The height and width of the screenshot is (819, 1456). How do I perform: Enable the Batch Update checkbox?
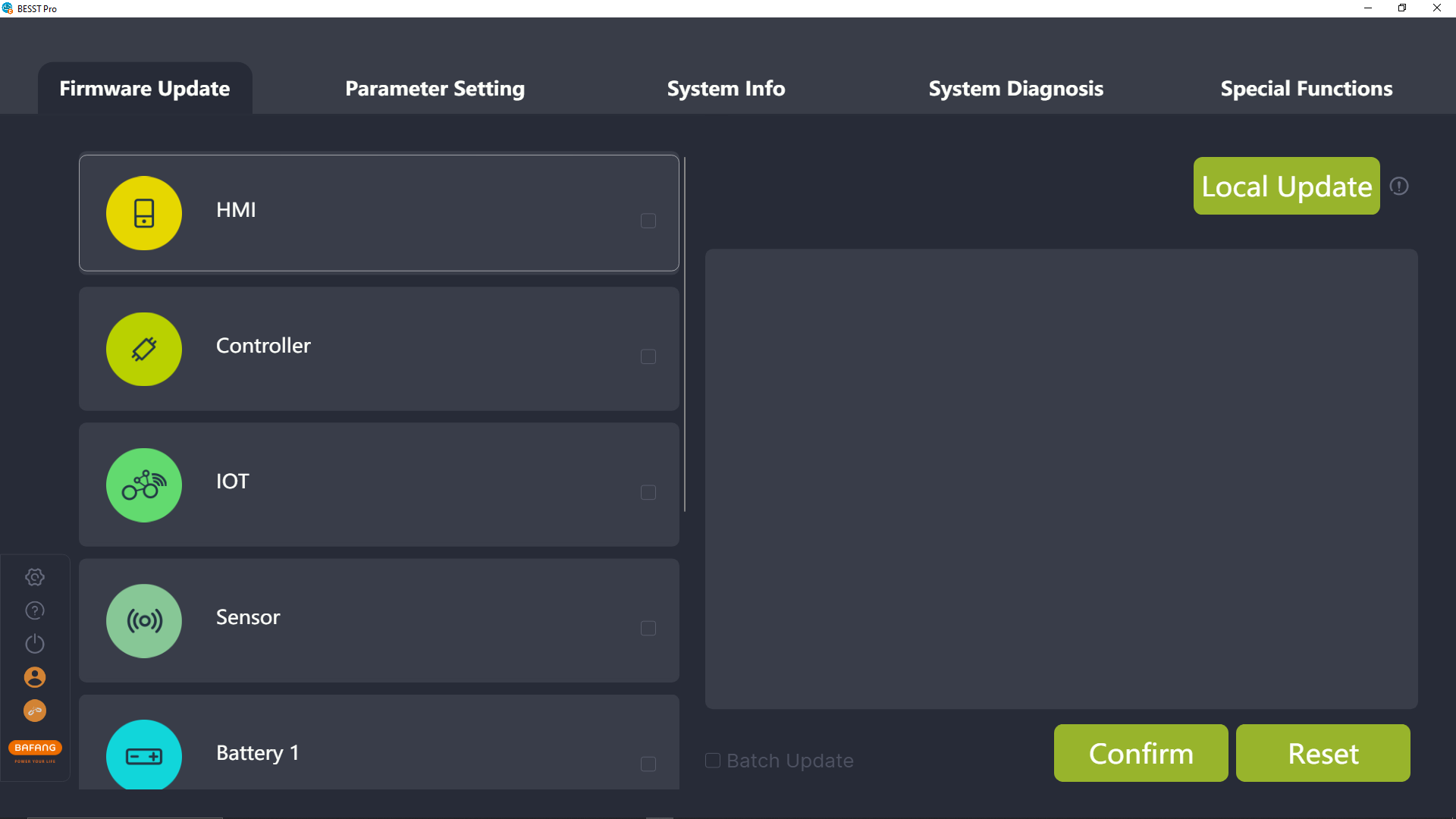pyautogui.click(x=713, y=760)
